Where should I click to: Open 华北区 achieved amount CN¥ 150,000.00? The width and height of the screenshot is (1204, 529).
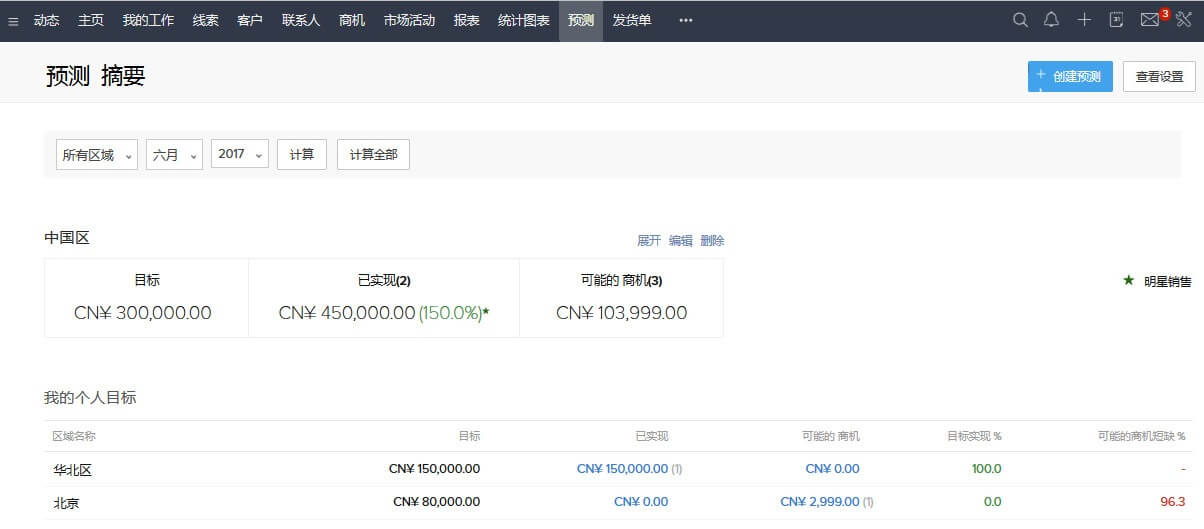click(622, 469)
